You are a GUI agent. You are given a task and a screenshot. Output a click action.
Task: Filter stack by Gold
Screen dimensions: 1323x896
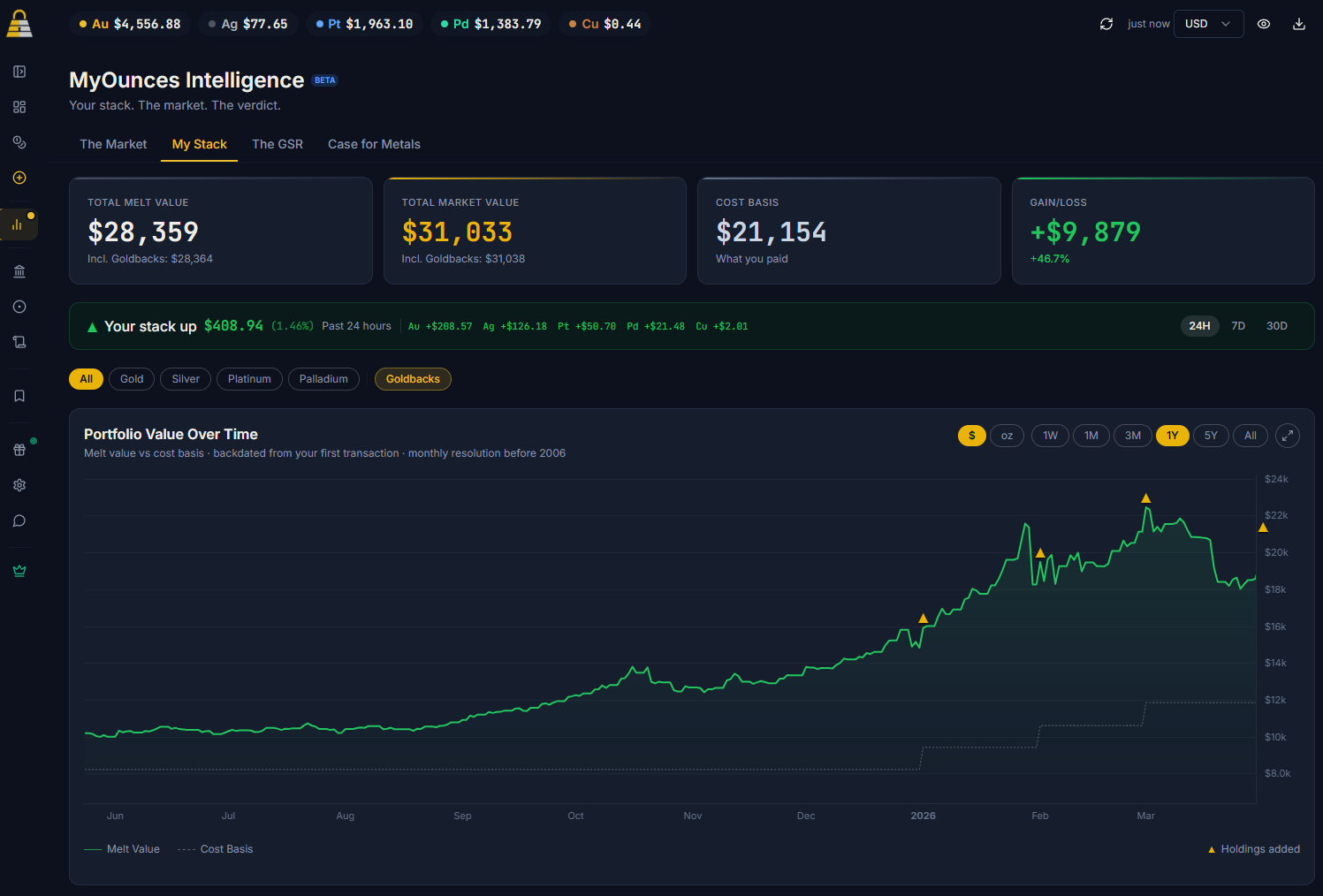click(132, 379)
